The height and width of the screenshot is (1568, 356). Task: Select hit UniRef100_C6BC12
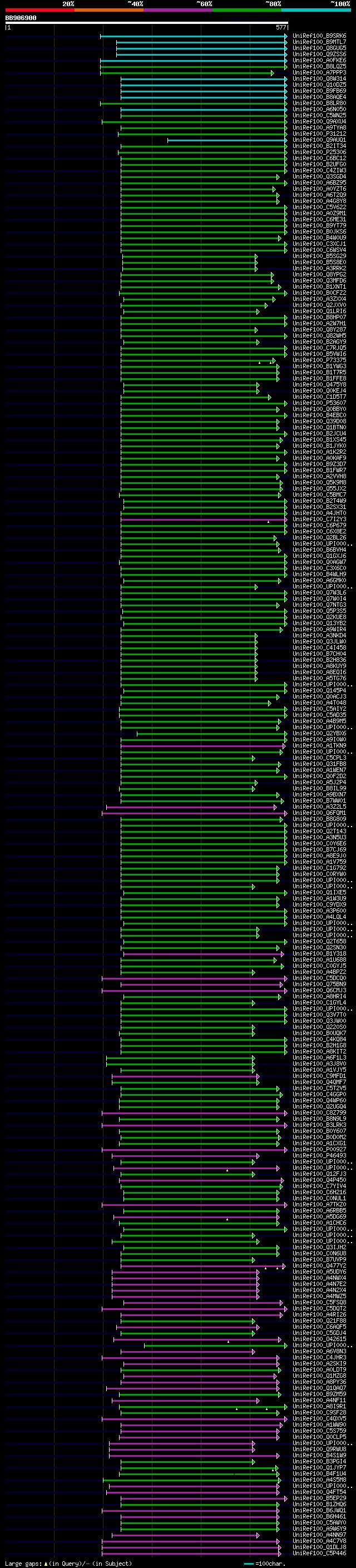point(319,159)
